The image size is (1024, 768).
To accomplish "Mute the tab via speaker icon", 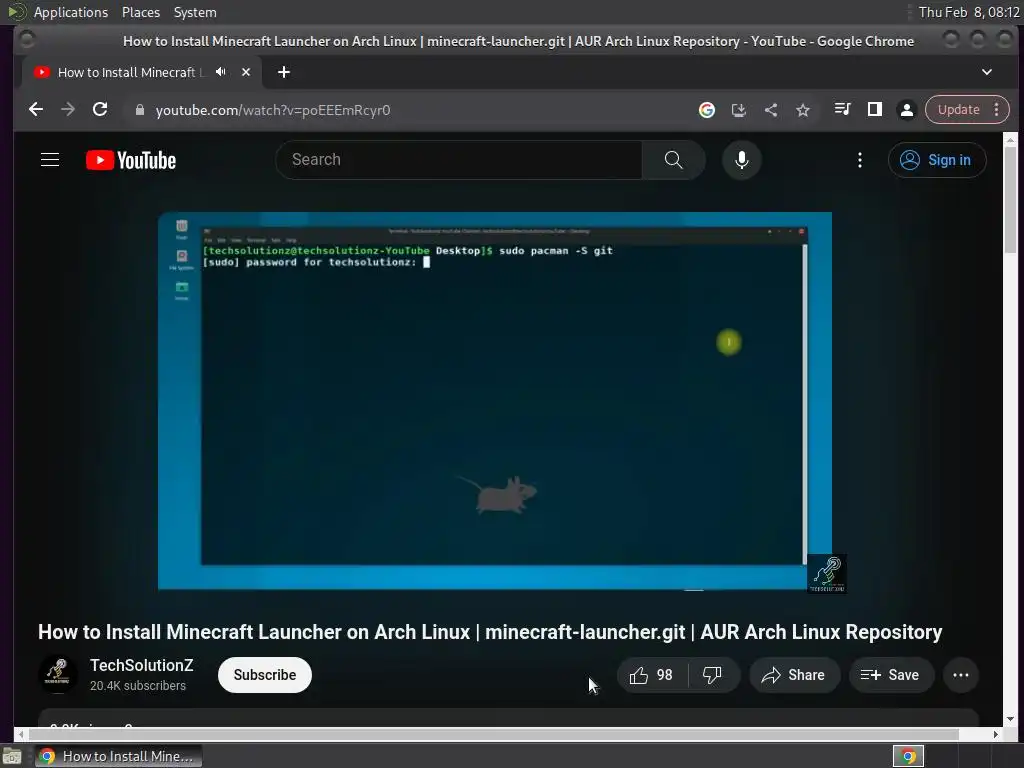I will [x=221, y=72].
